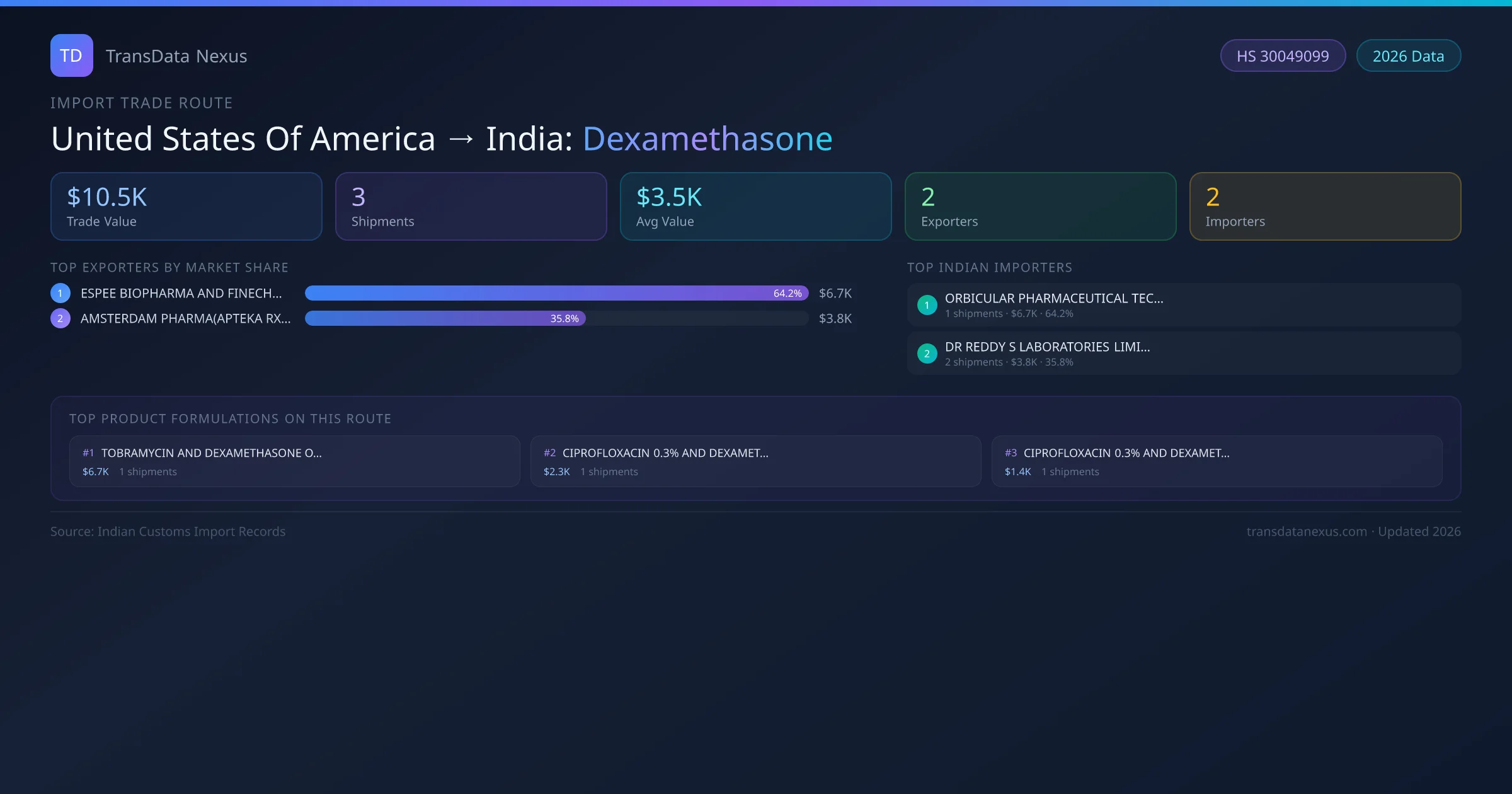Screen dimensions: 1512x794
Task: Click the green 1 badge beside ORBICULAR PHARMACEUTICAL
Action: coord(927,304)
